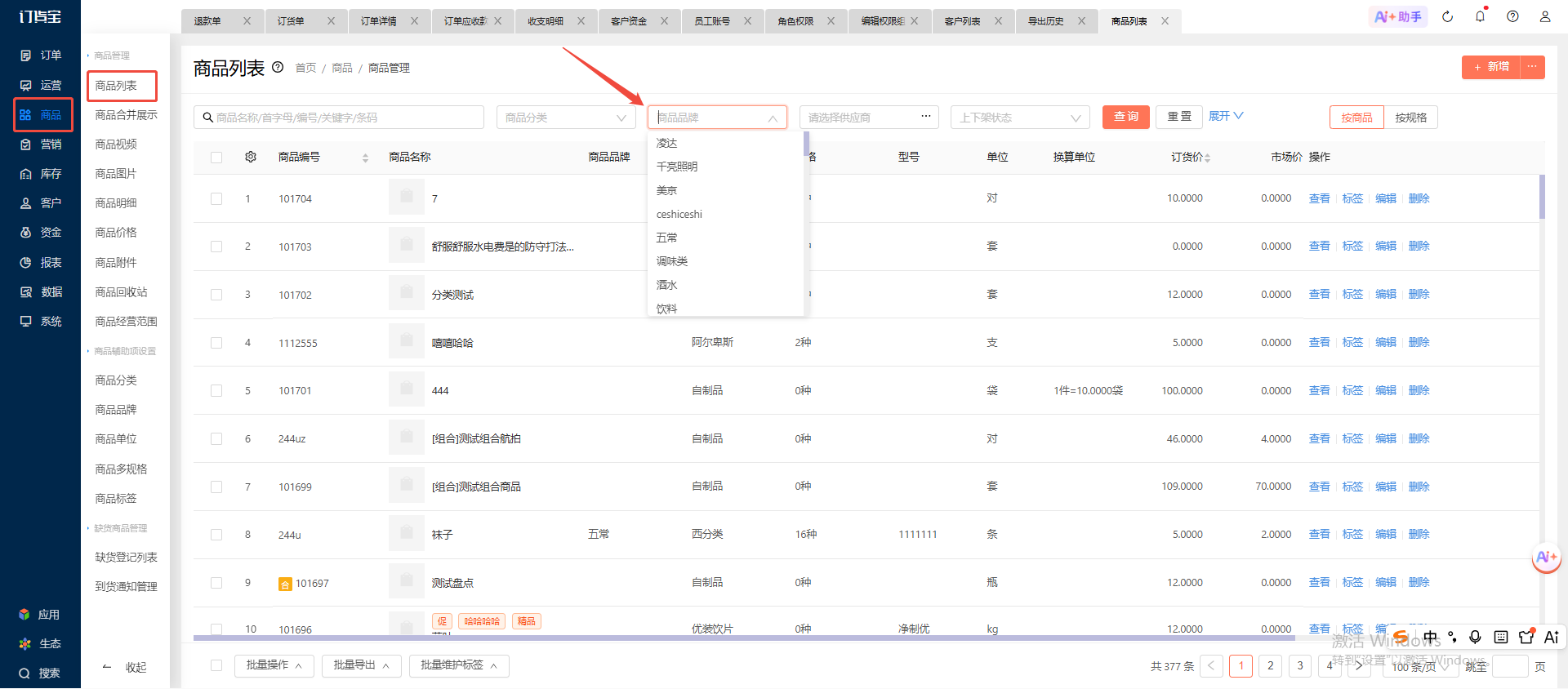The height and width of the screenshot is (689, 1568).
Task: Open table column settings gear icon
Action: [251, 157]
